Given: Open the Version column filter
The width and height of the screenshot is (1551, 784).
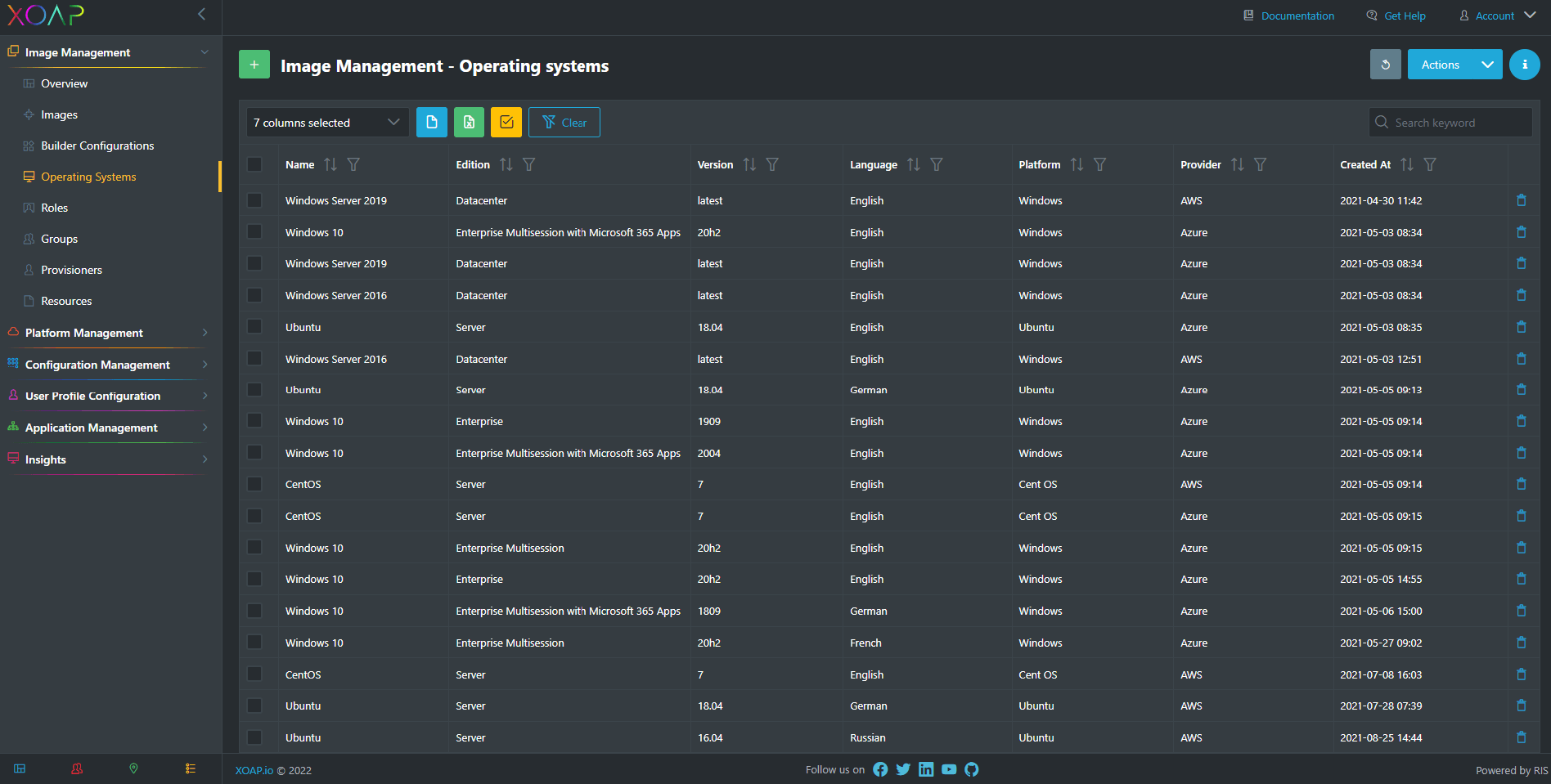Looking at the screenshot, I should point(772,164).
